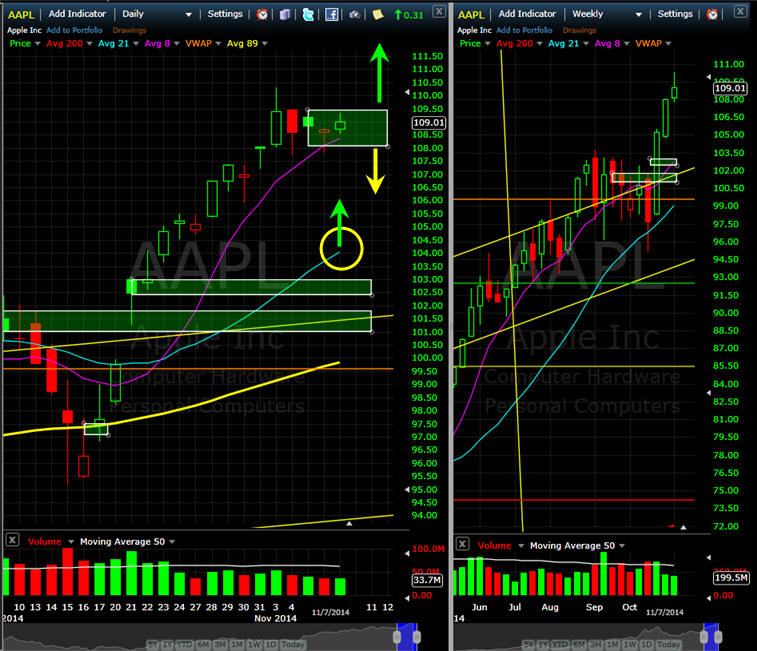Click 199.5M volume label in Weekly chart
Image resolution: width=757 pixels, height=651 pixels.
731,578
